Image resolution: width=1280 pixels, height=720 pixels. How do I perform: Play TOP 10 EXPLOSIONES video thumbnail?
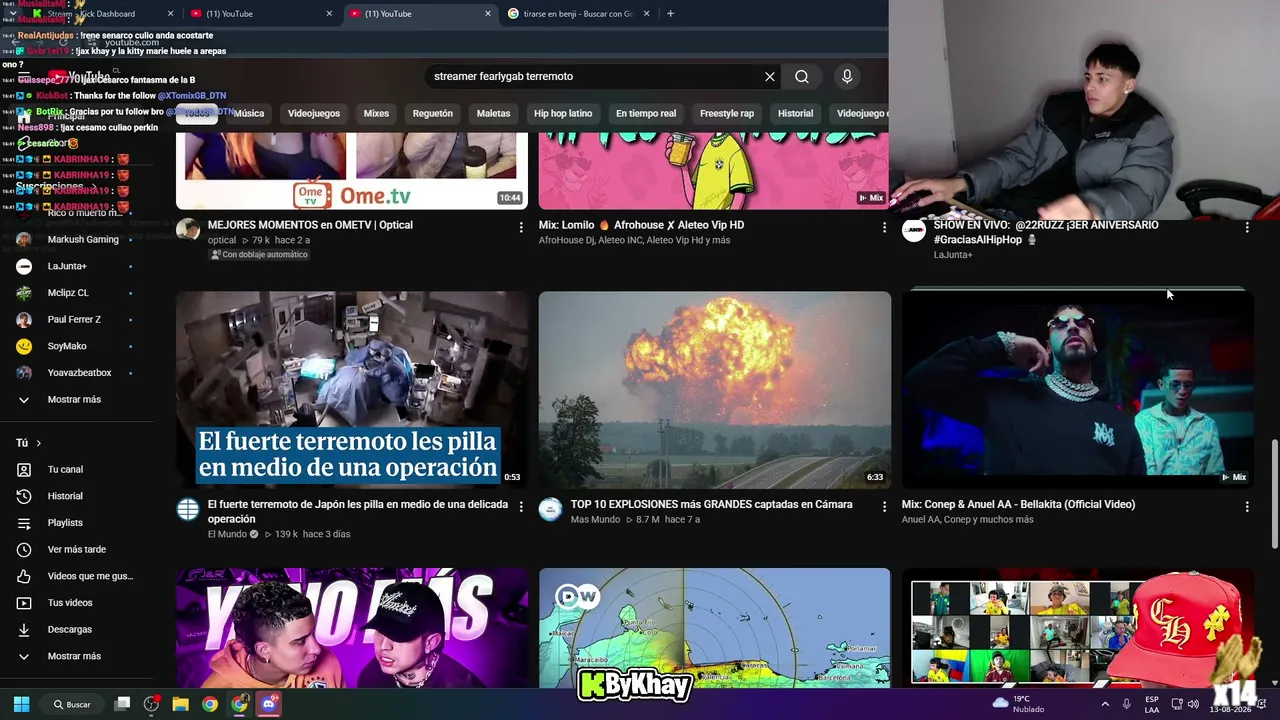coord(715,390)
